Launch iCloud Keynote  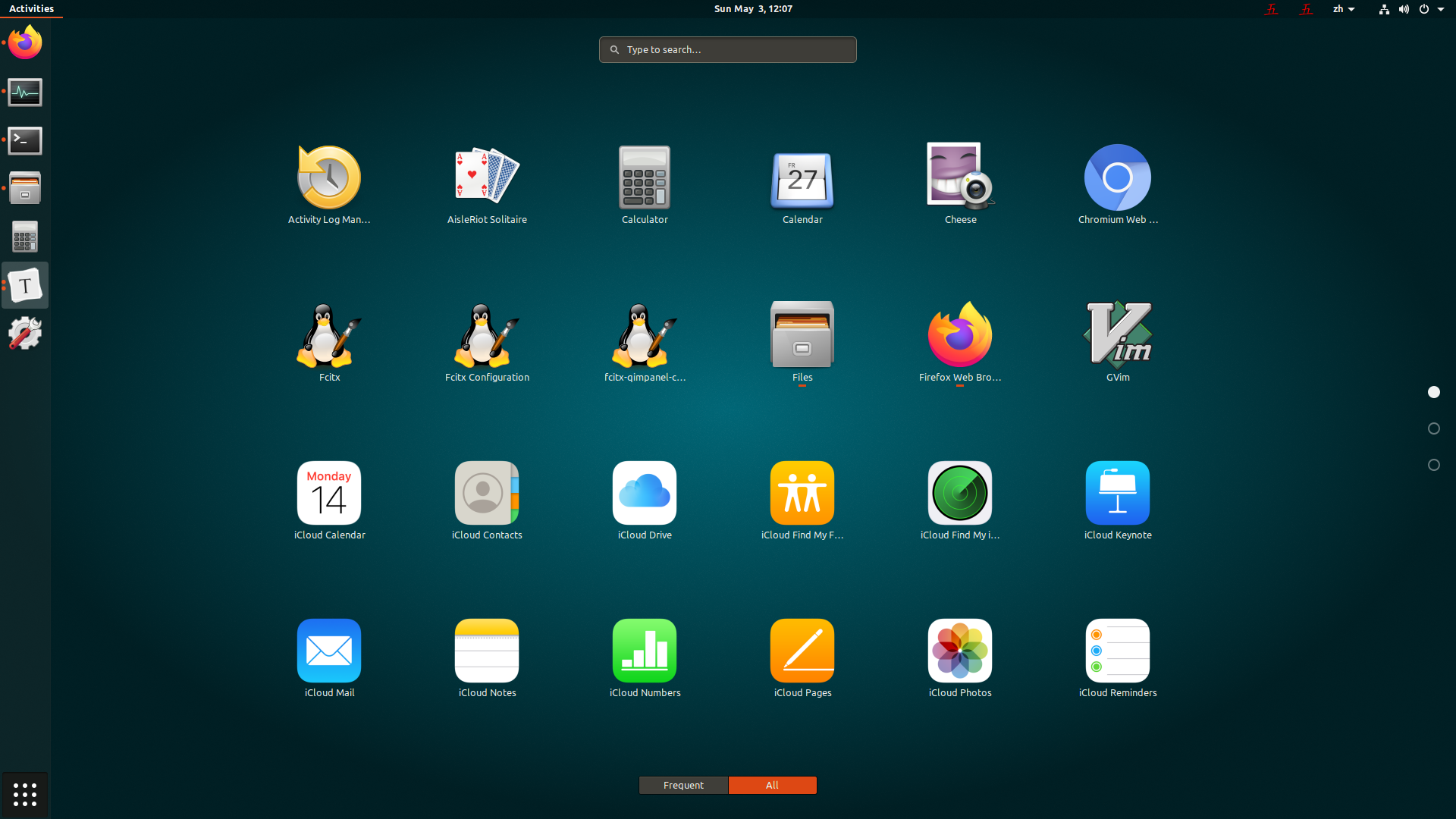tap(1118, 493)
